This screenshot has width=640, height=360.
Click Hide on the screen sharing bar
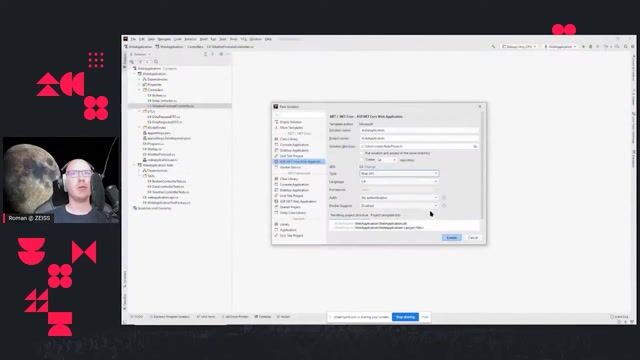coord(425,317)
